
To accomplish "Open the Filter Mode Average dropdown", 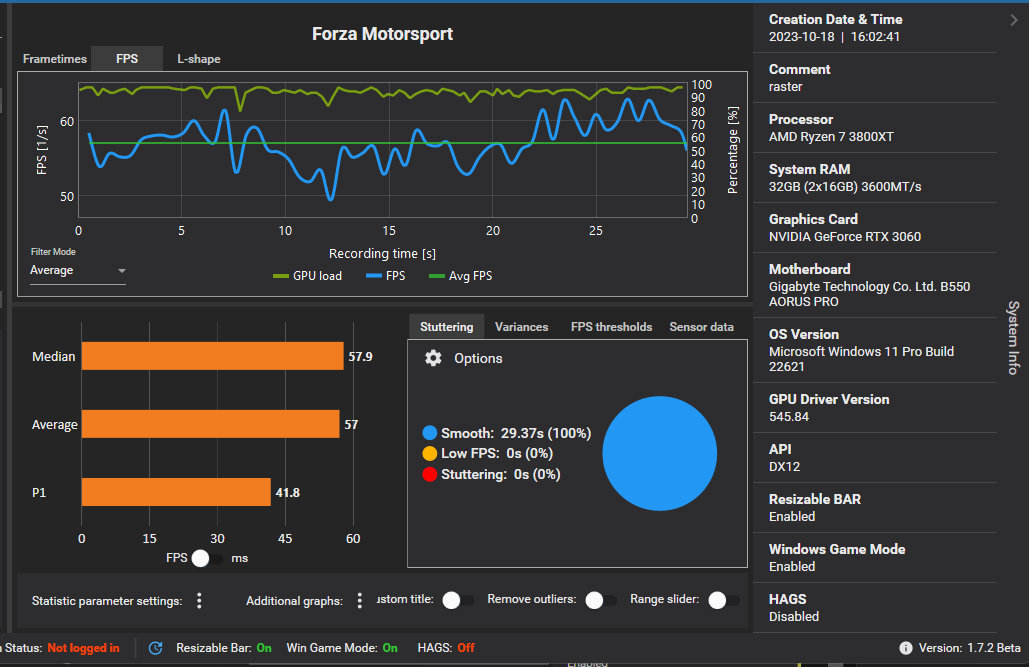I will [x=77, y=270].
